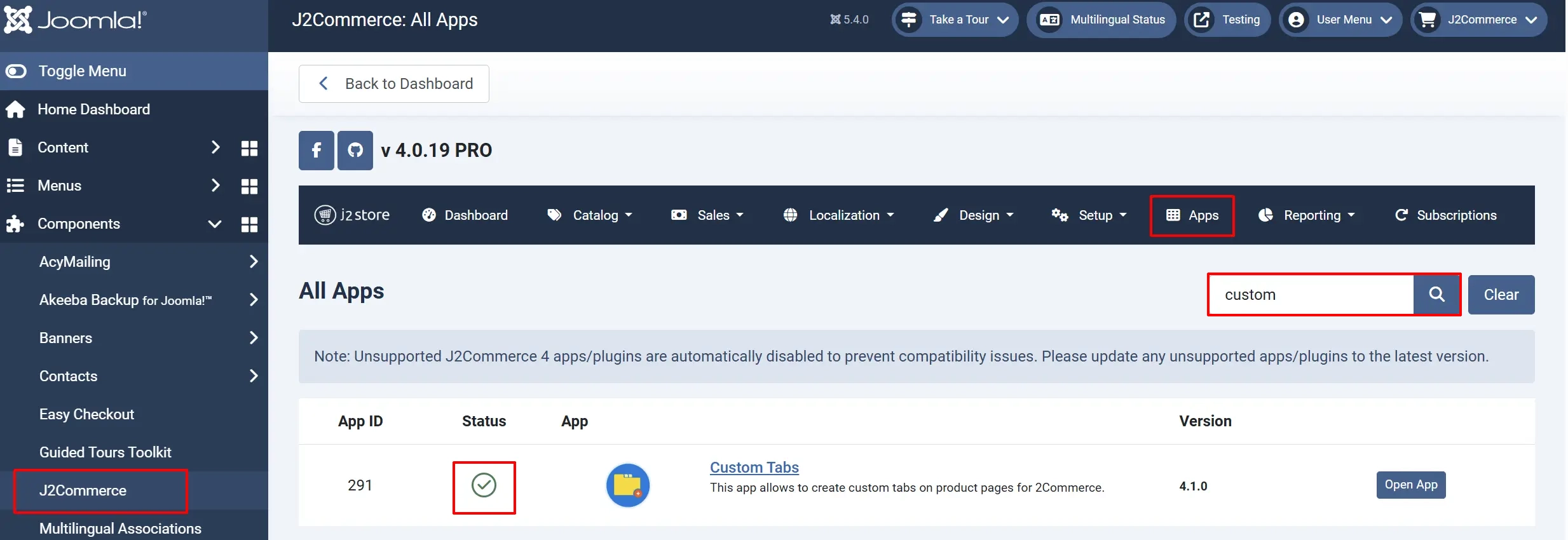Clear the app search filter
Image resolution: width=1568 pixels, height=540 pixels.
[1501, 295]
